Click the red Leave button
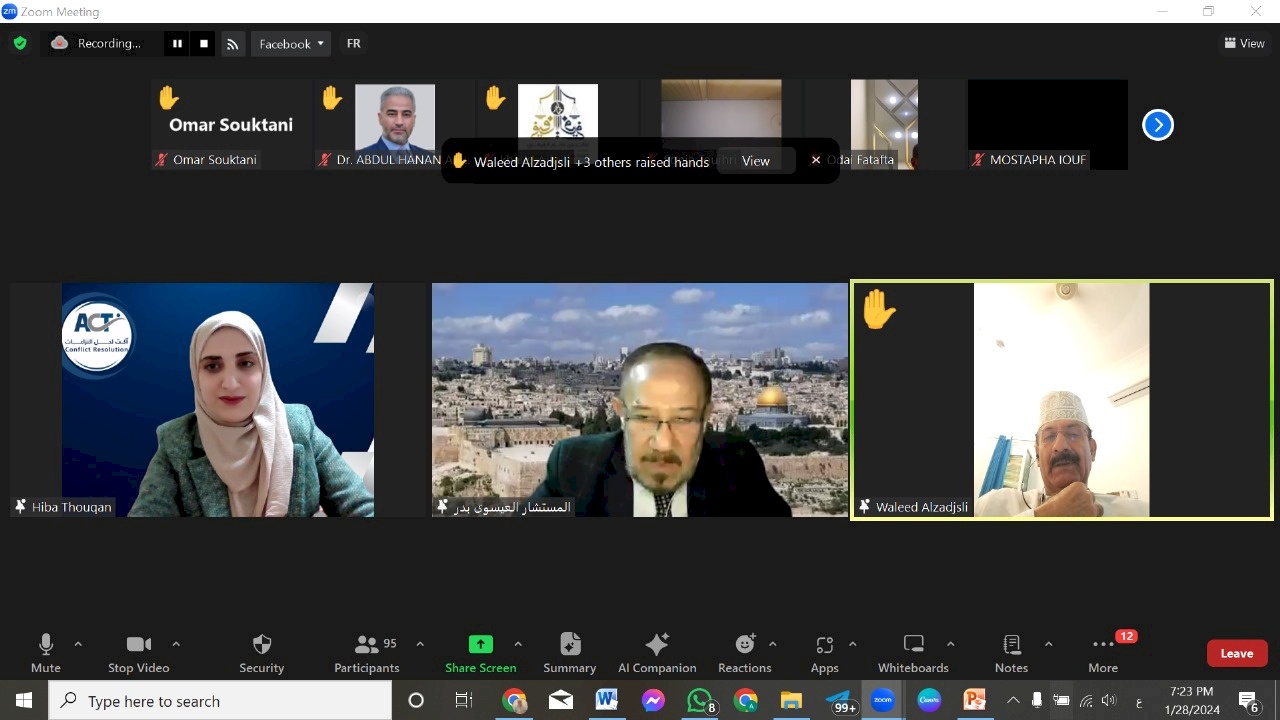 [x=1237, y=653]
